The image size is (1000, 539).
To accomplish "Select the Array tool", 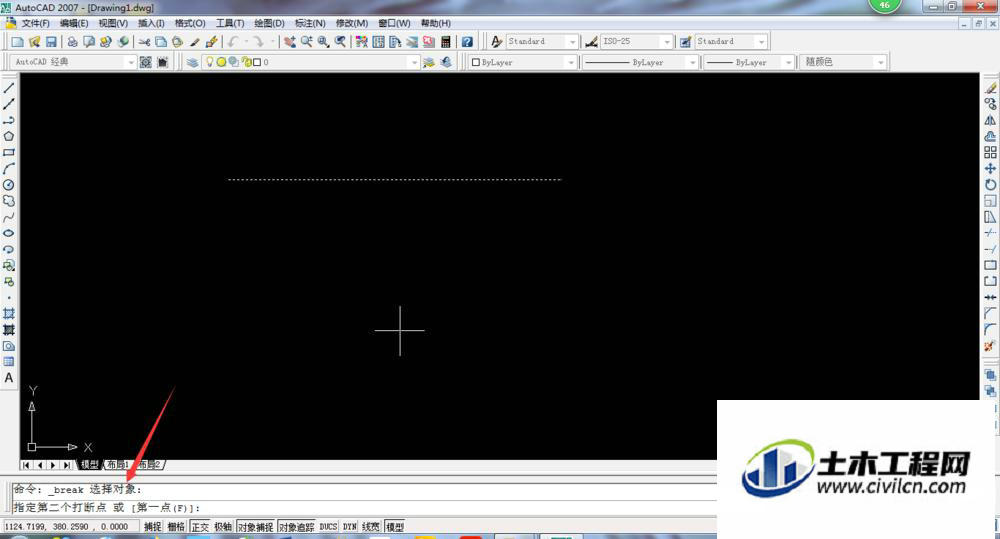I will tap(990, 152).
